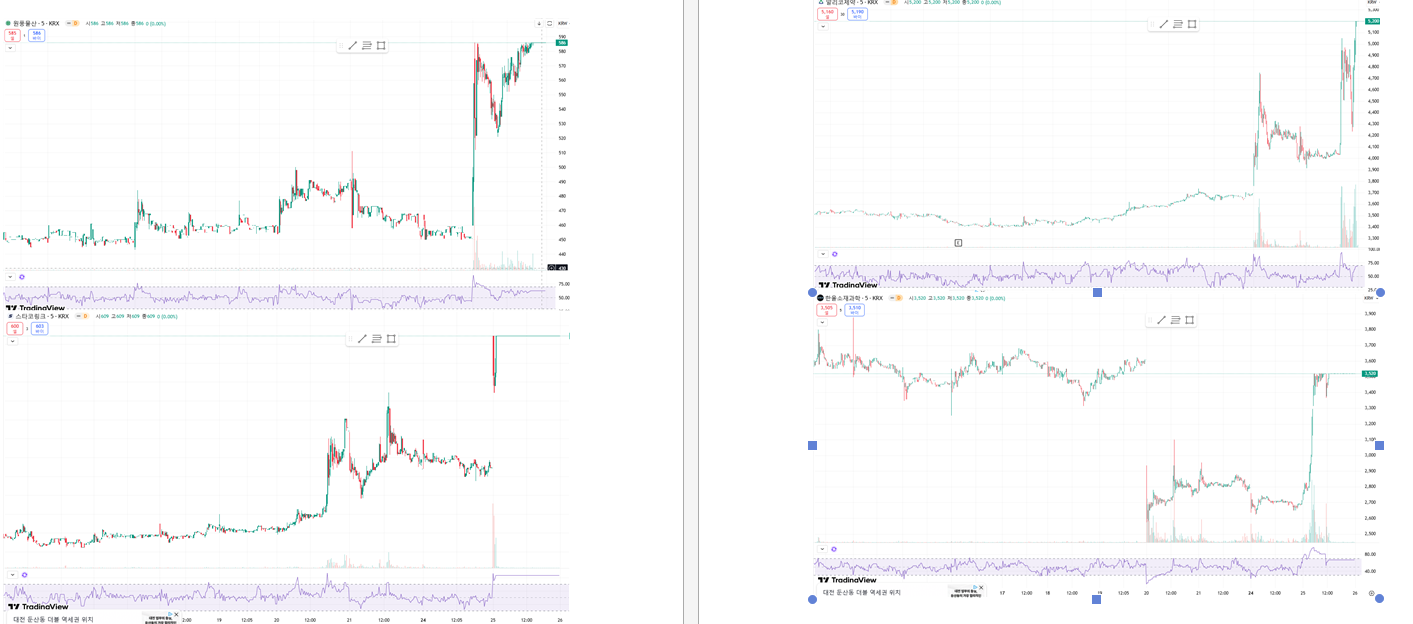The height and width of the screenshot is (624, 1413).
Task: Collapse the legend chevron on 스타코링크 chart
Action: pos(12,341)
